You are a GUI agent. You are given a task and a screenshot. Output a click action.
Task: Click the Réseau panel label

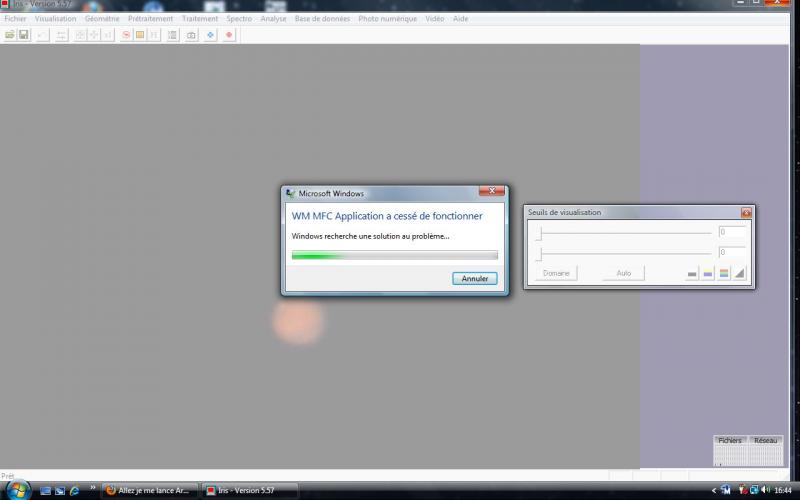pyautogui.click(x=765, y=440)
